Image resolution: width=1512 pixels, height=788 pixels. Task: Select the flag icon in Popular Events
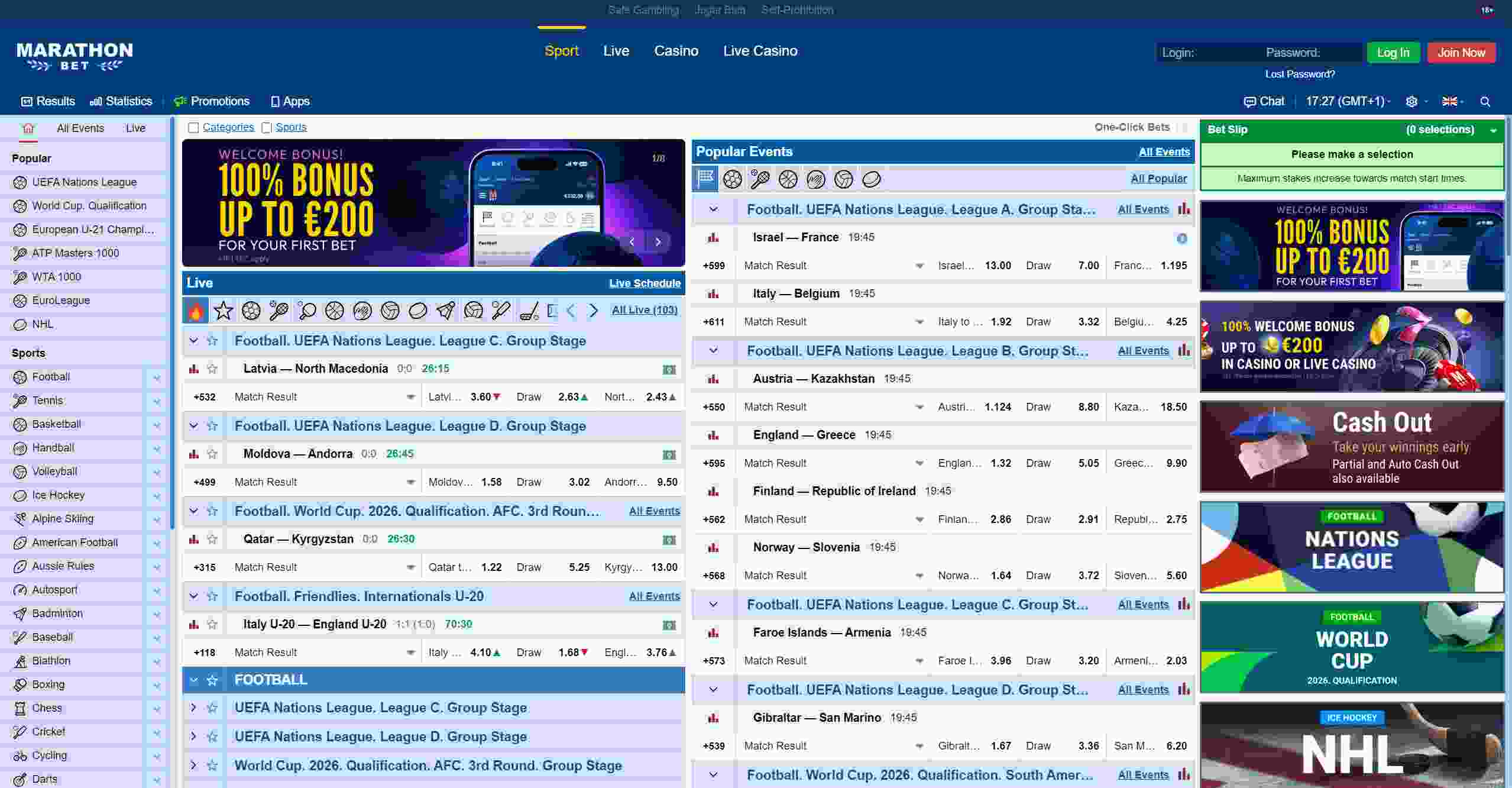705,179
